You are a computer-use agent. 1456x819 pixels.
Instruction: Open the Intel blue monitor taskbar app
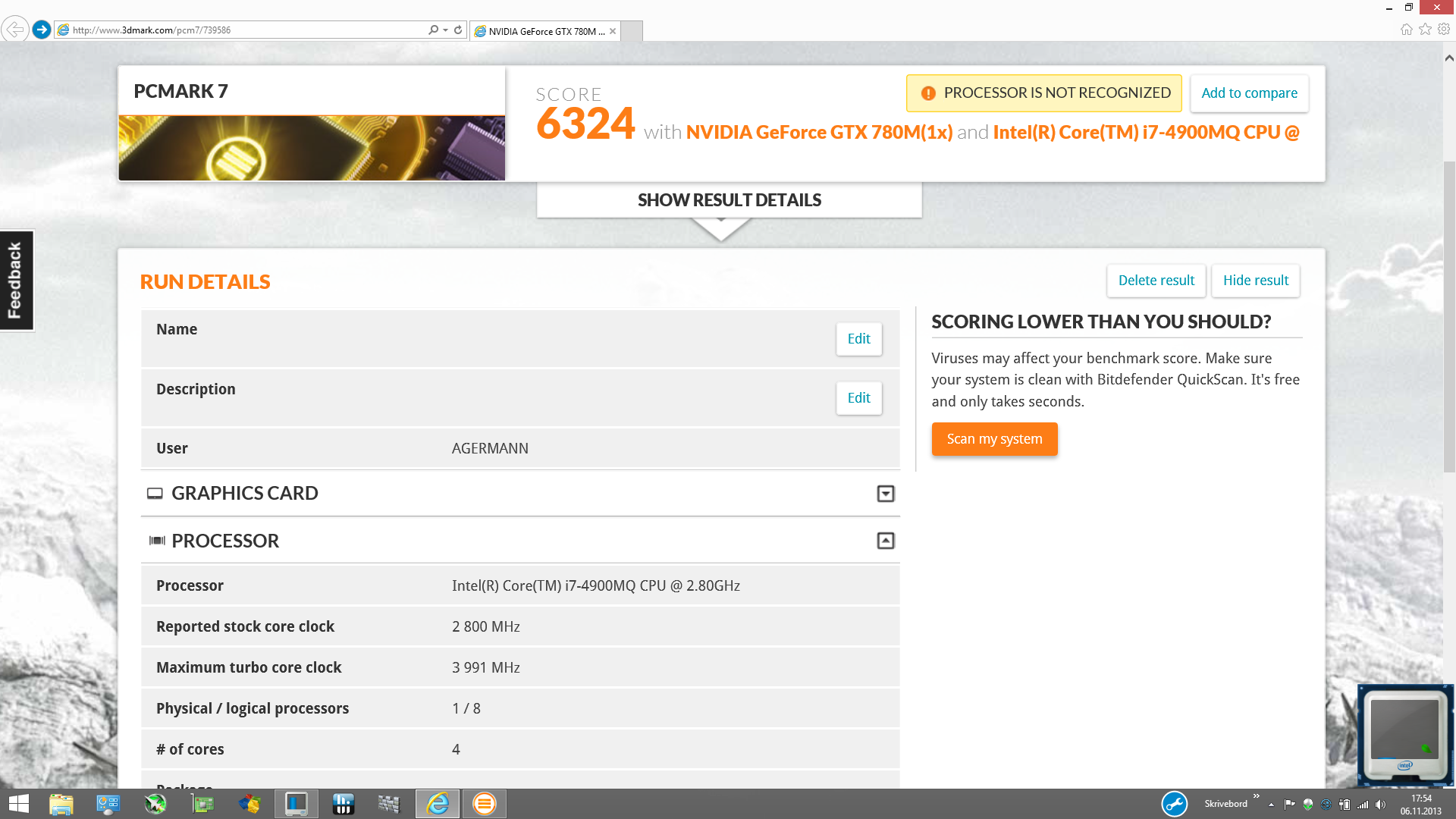(x=296, y=804)
